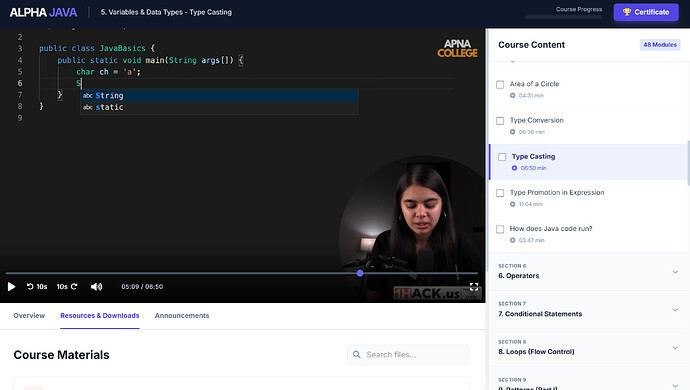Switch to the Overview tab
This screenshot has height=390, width=690.
pos(29,316)
